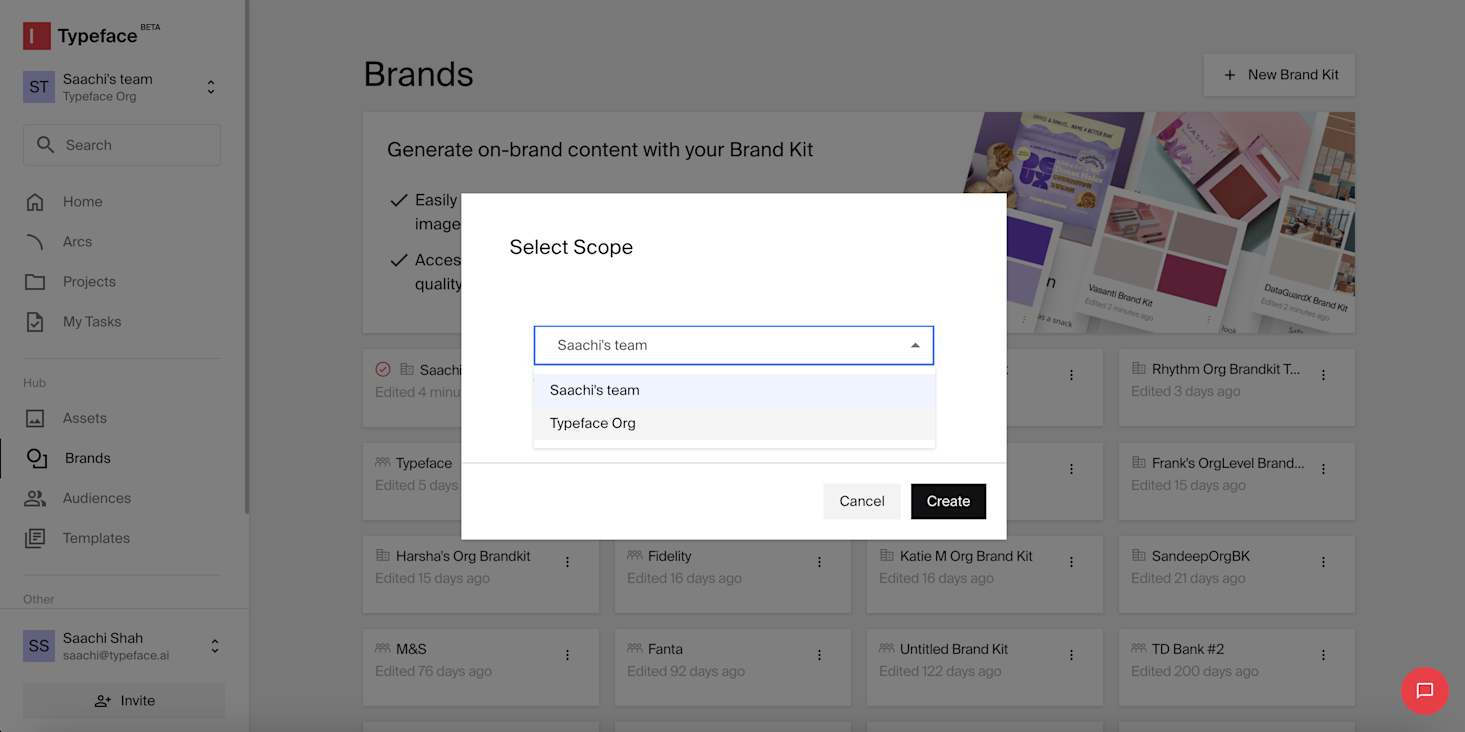Click the My Tasks checklist icon
Image resolution: width=1465 pixels, height=732 pixels.
[35, 322]
